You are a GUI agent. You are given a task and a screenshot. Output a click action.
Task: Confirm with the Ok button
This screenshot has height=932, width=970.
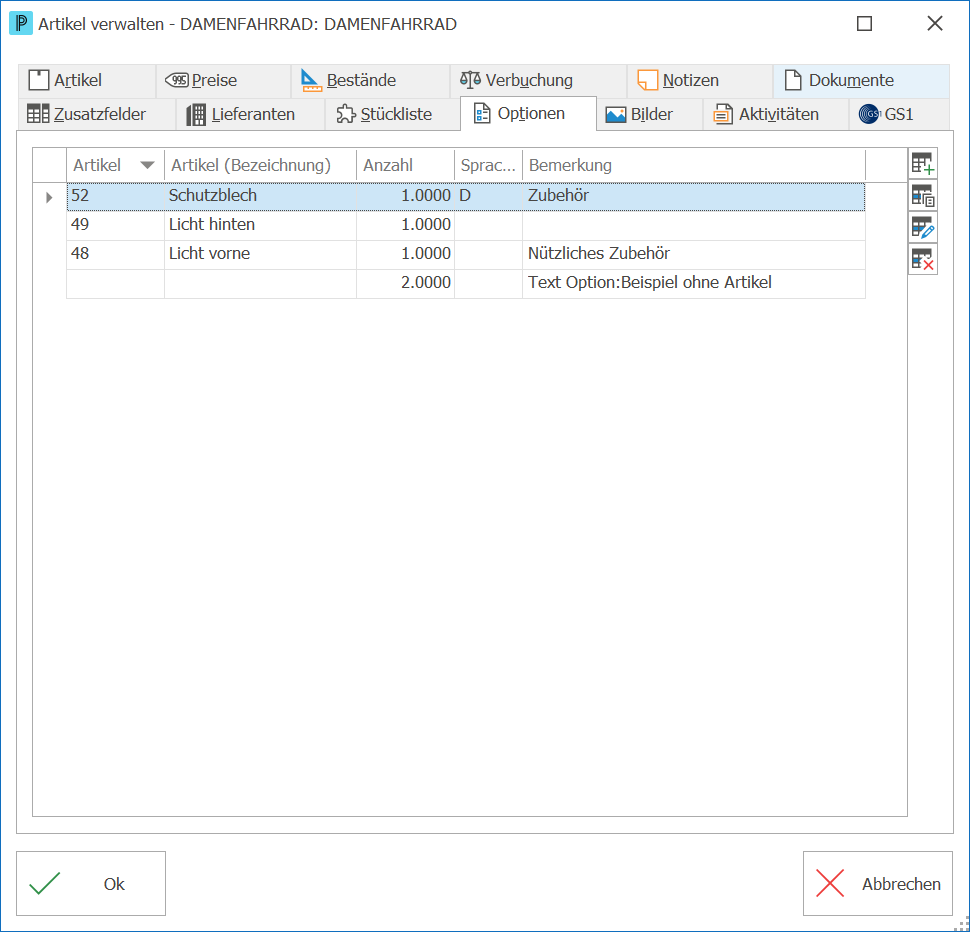(91, 883)
